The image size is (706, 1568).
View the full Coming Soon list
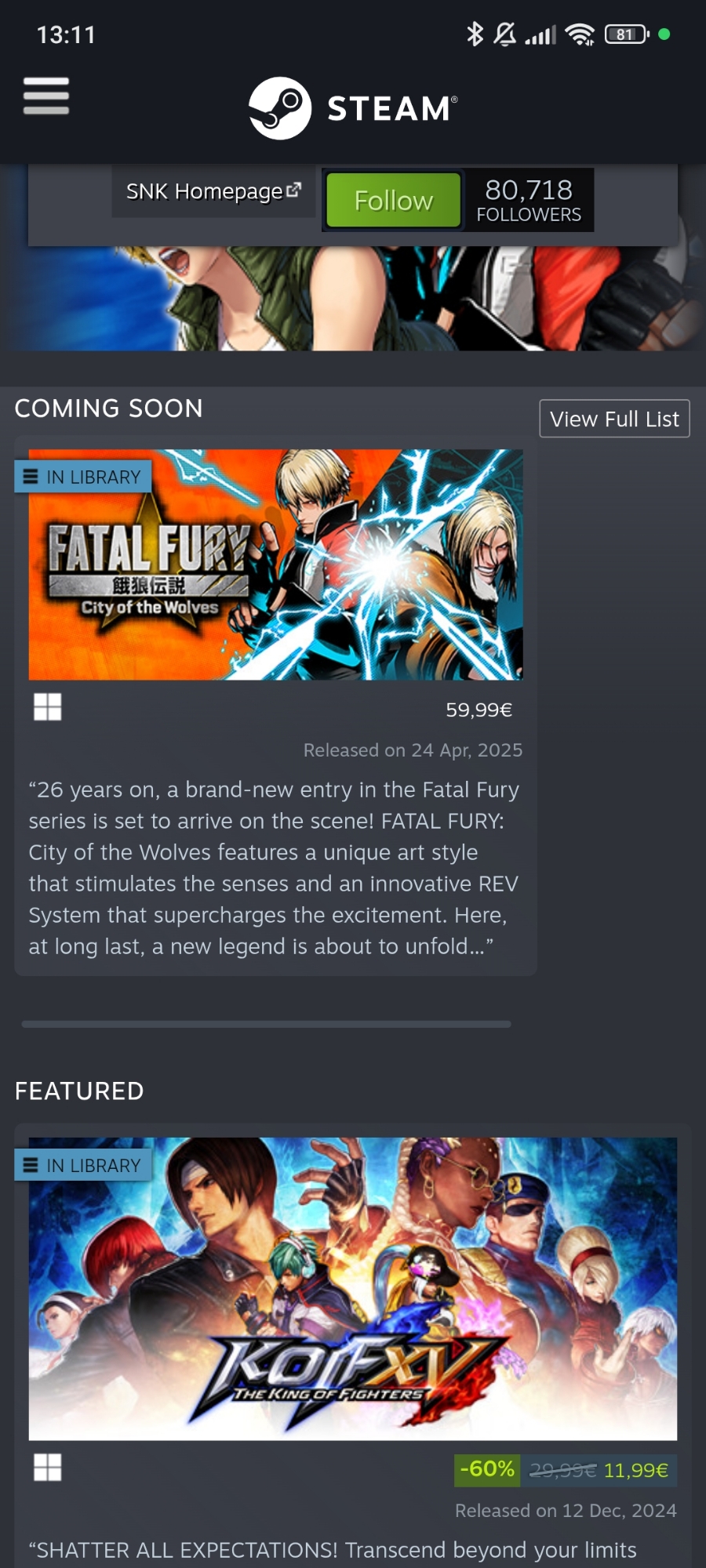tap(614, 419)
